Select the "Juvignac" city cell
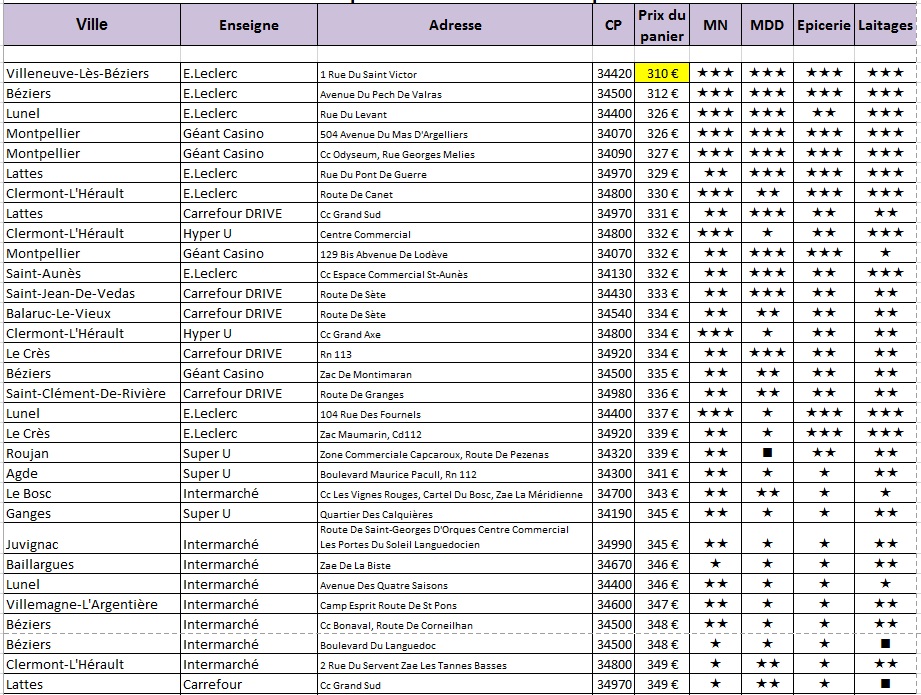Viewport: 921px width, 695px height. coord(92,538)
